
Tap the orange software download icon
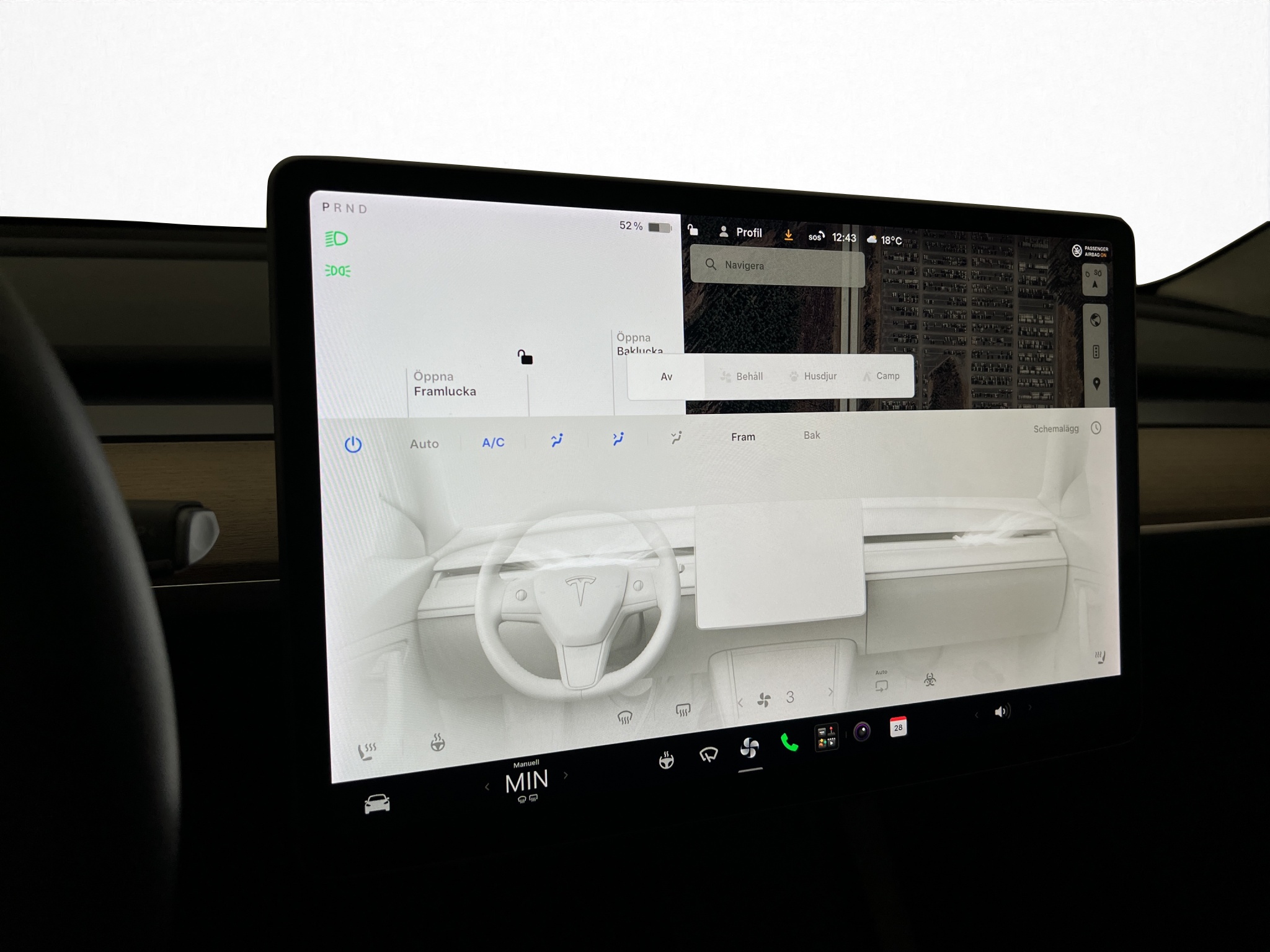click(x=788, y=235)
